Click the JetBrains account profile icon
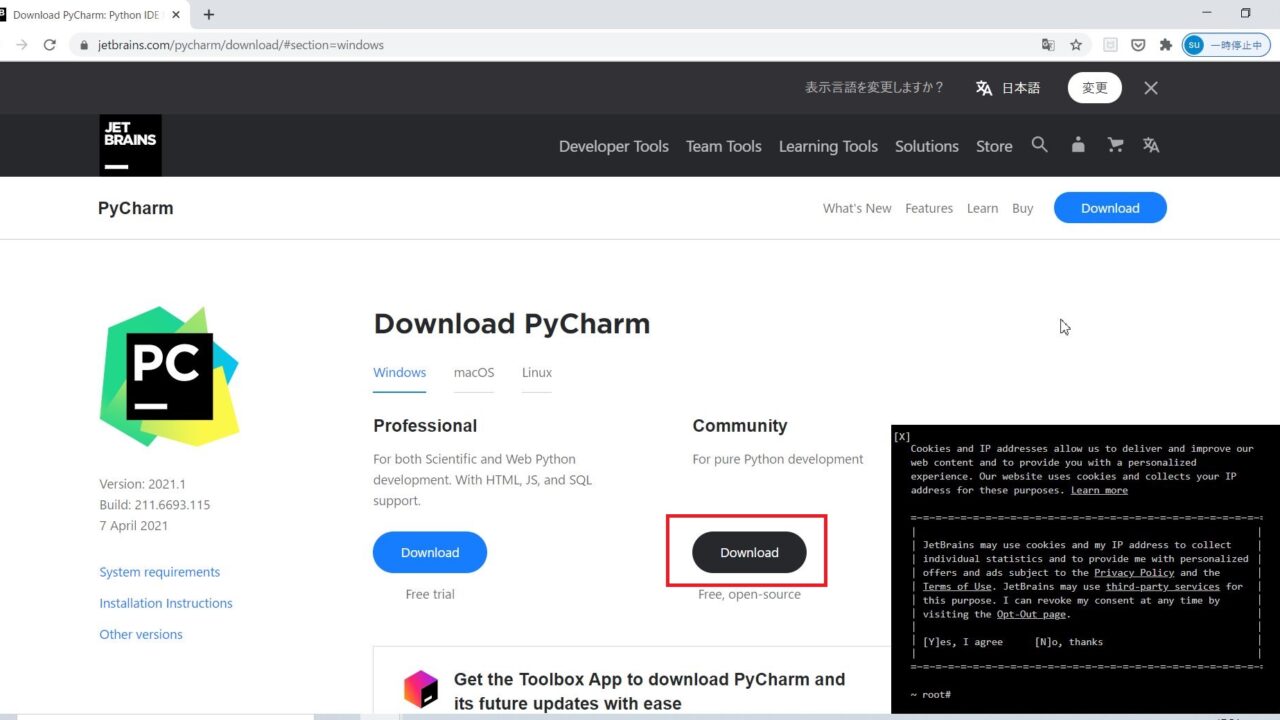 pyautogui.click(x=1077, y=145)
